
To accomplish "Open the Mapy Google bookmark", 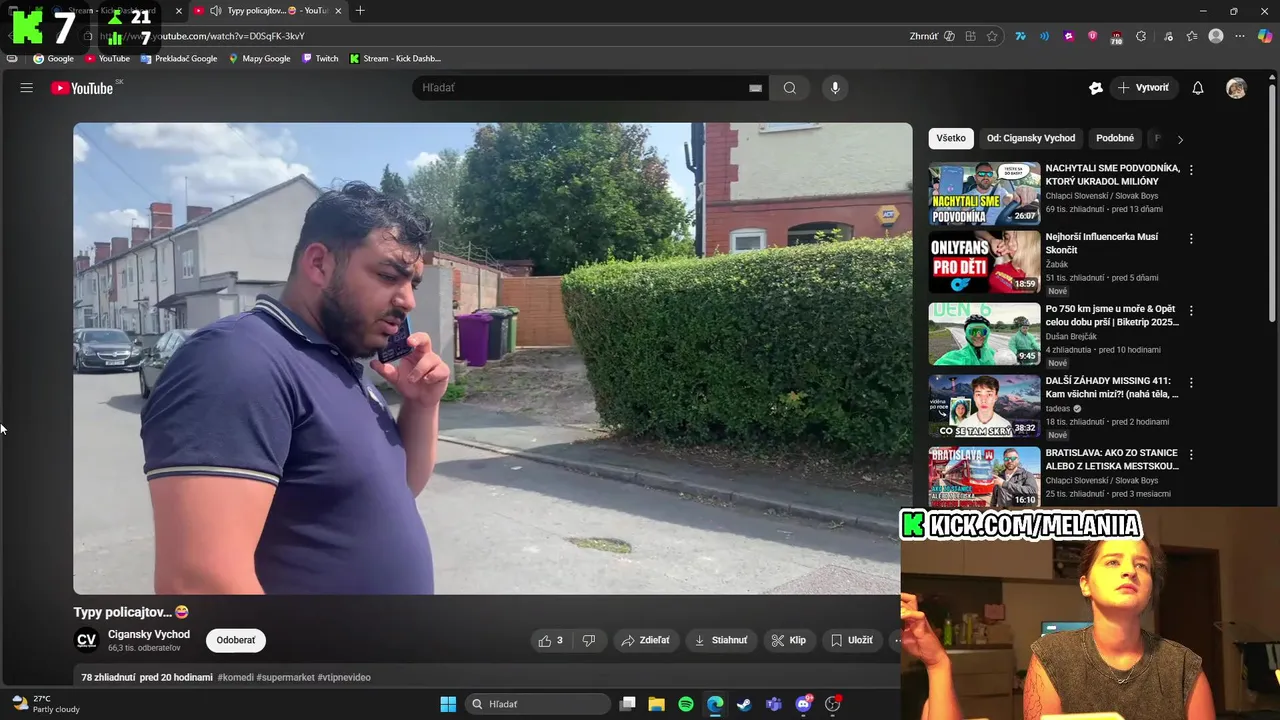I will [259, 59].
